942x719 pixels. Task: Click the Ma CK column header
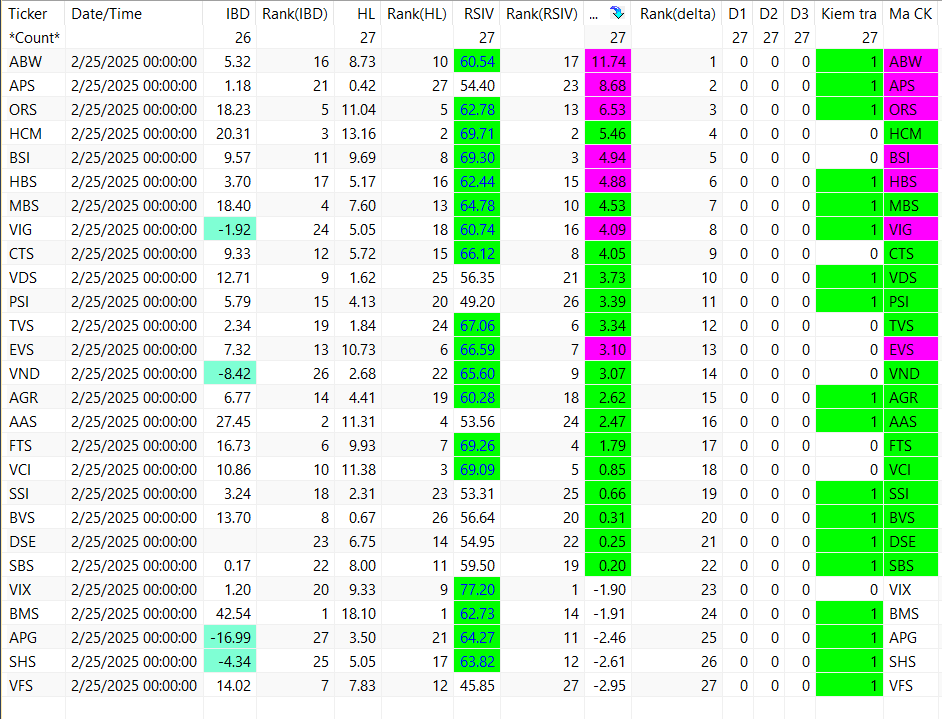coord(910,14)
